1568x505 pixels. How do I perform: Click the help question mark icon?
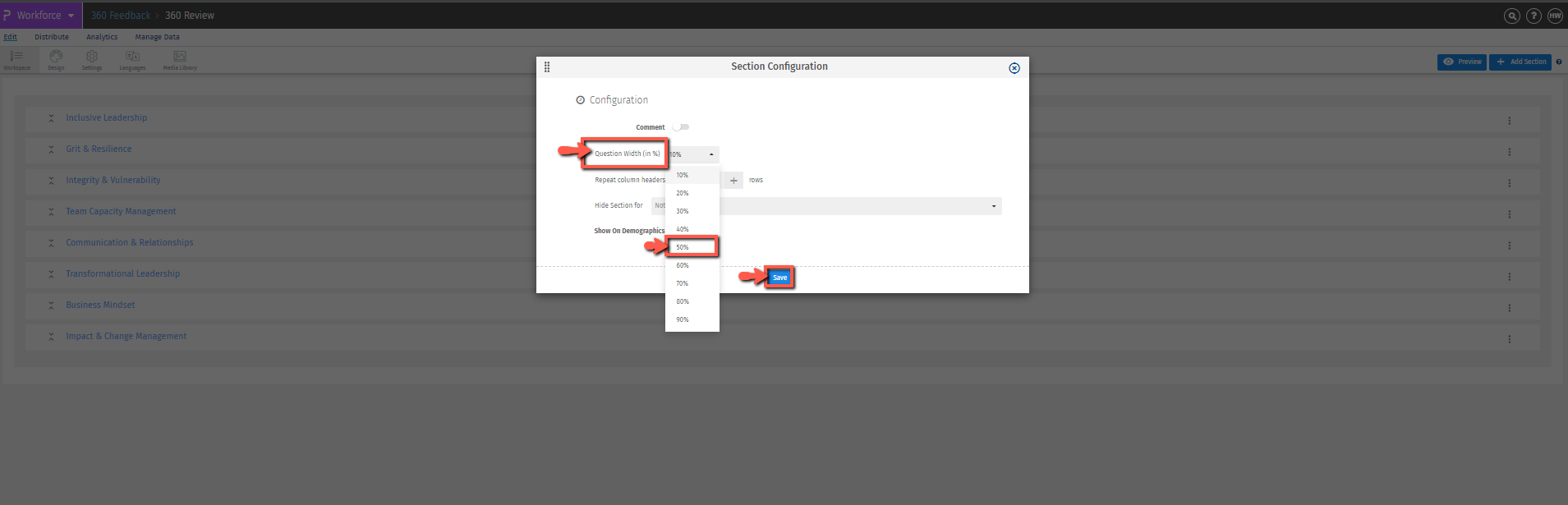(x=1534, y=16)
